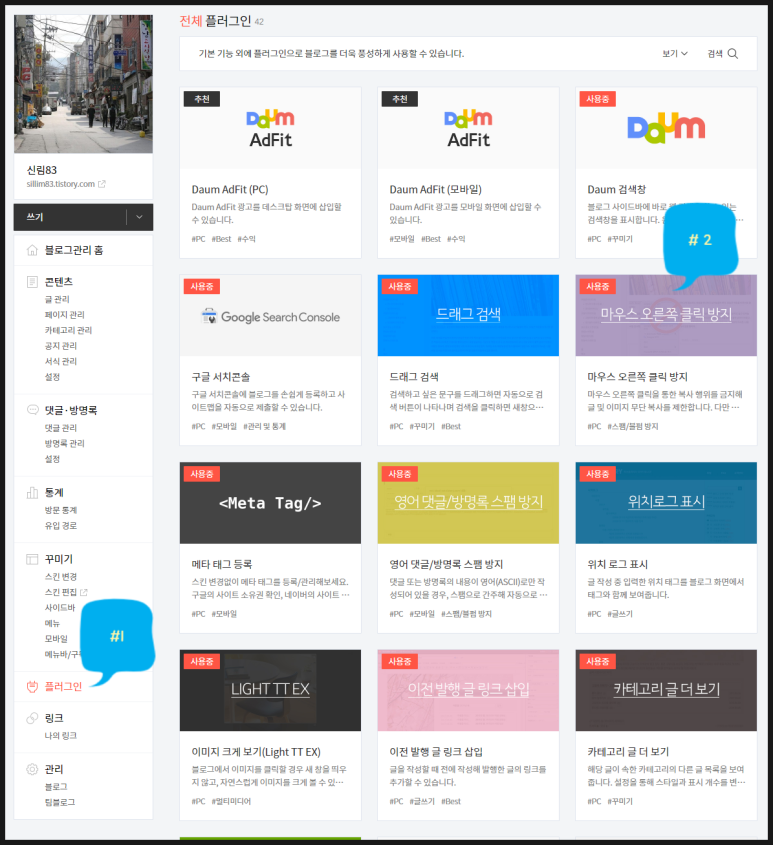Expand the 쓰기 button dropdown arrow
Screen dimensions: 773x845
pos(140,217)
